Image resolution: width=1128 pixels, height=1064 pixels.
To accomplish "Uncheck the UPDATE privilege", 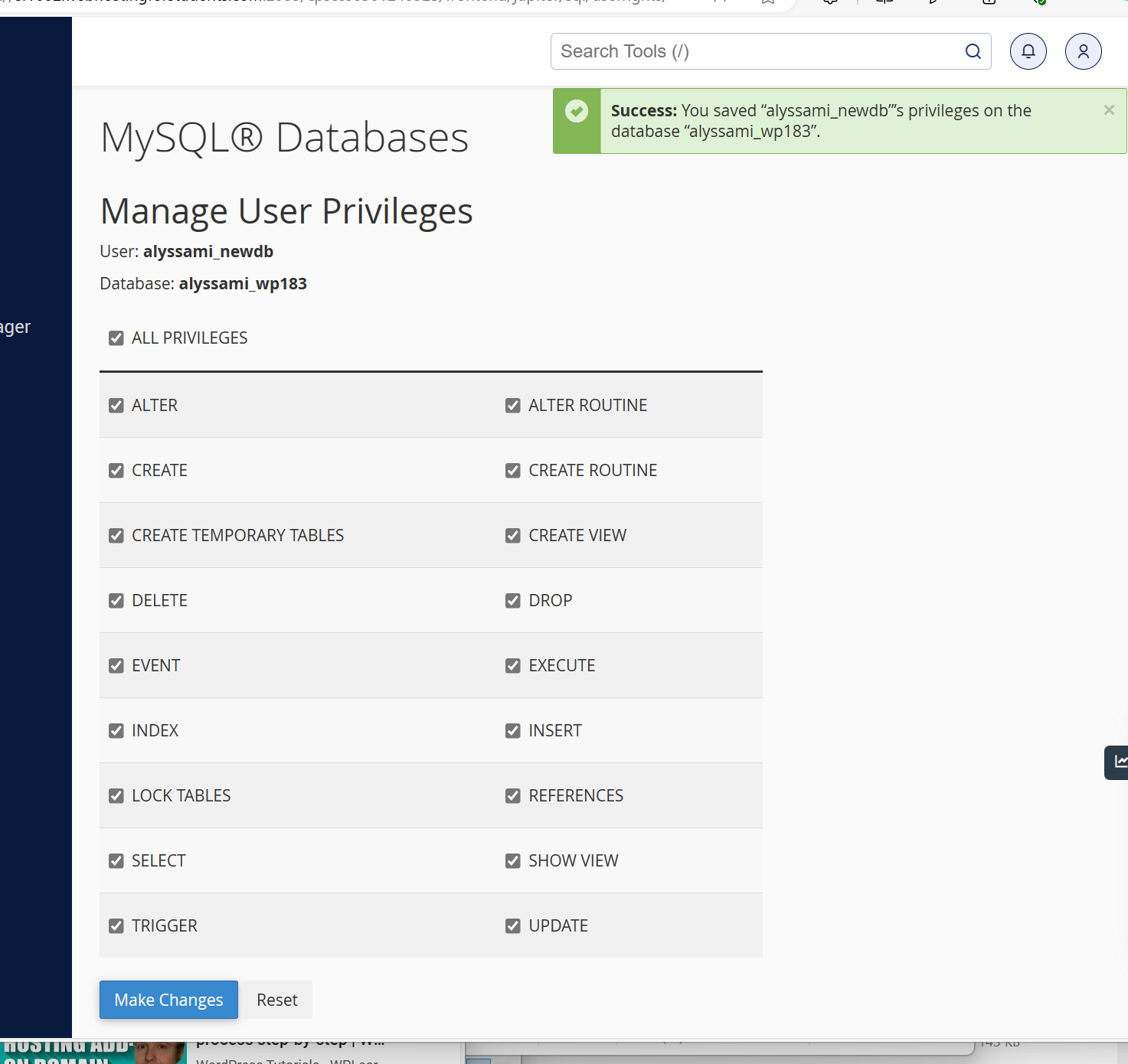I will [x=513, y=926].
